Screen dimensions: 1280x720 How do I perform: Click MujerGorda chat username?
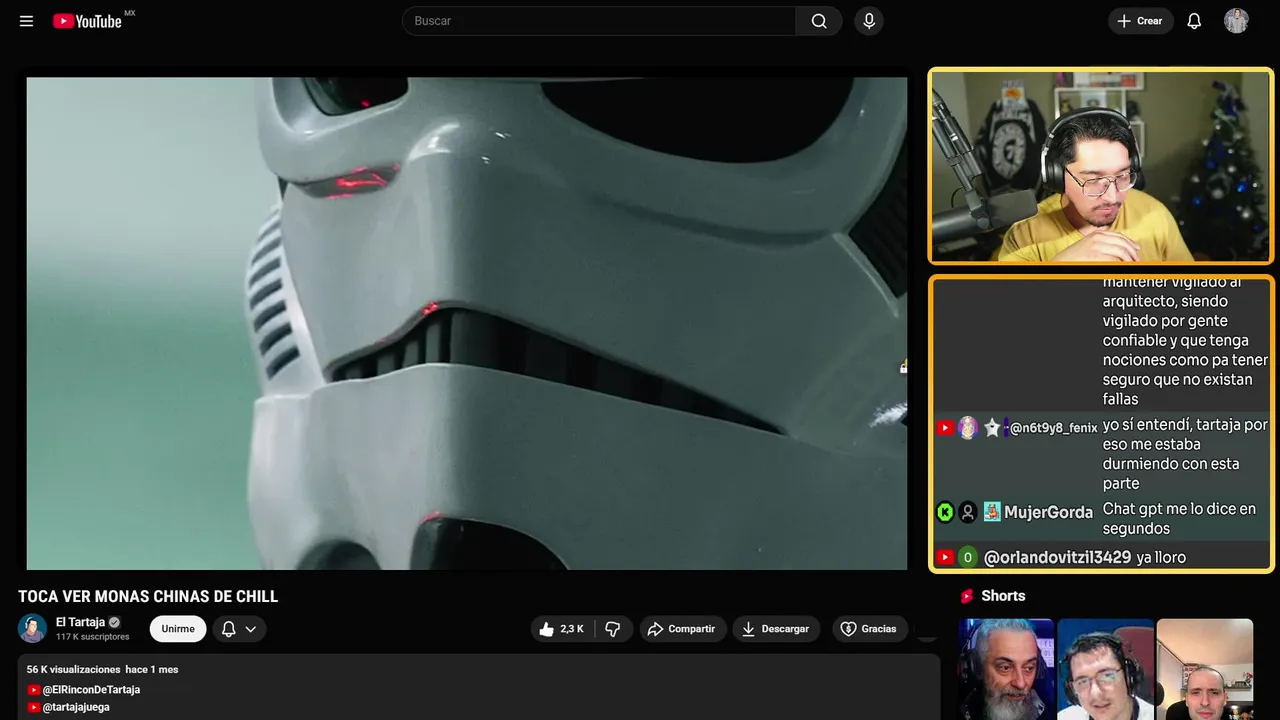[1048, 512]
